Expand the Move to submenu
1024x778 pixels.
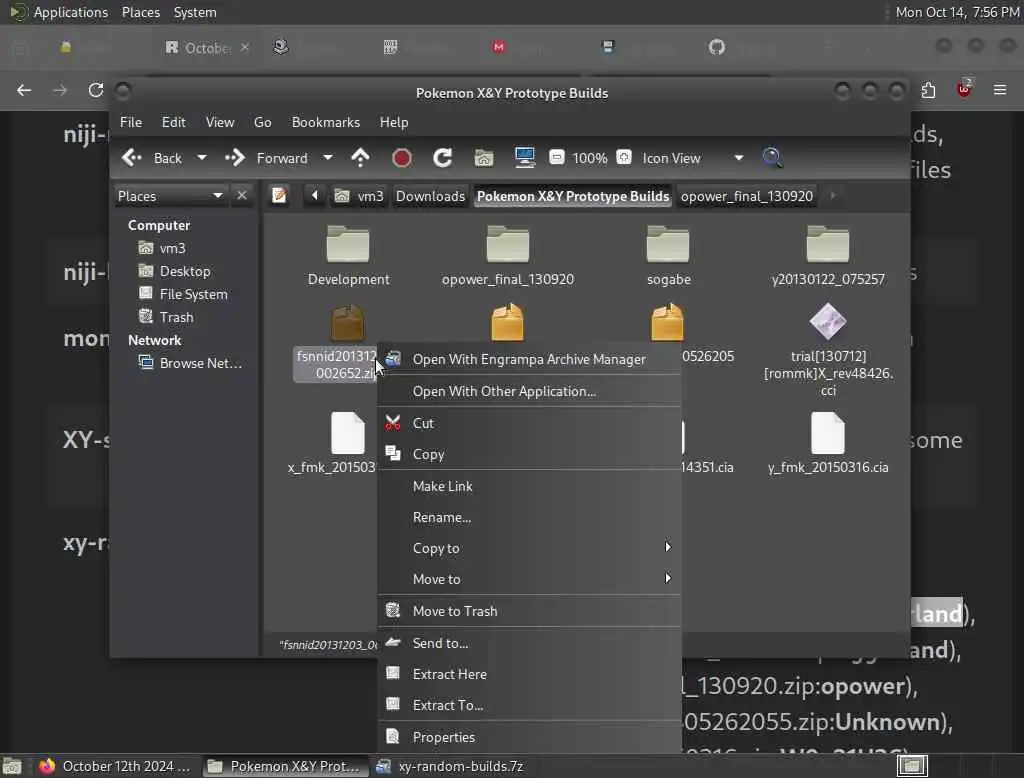point(529,579)
